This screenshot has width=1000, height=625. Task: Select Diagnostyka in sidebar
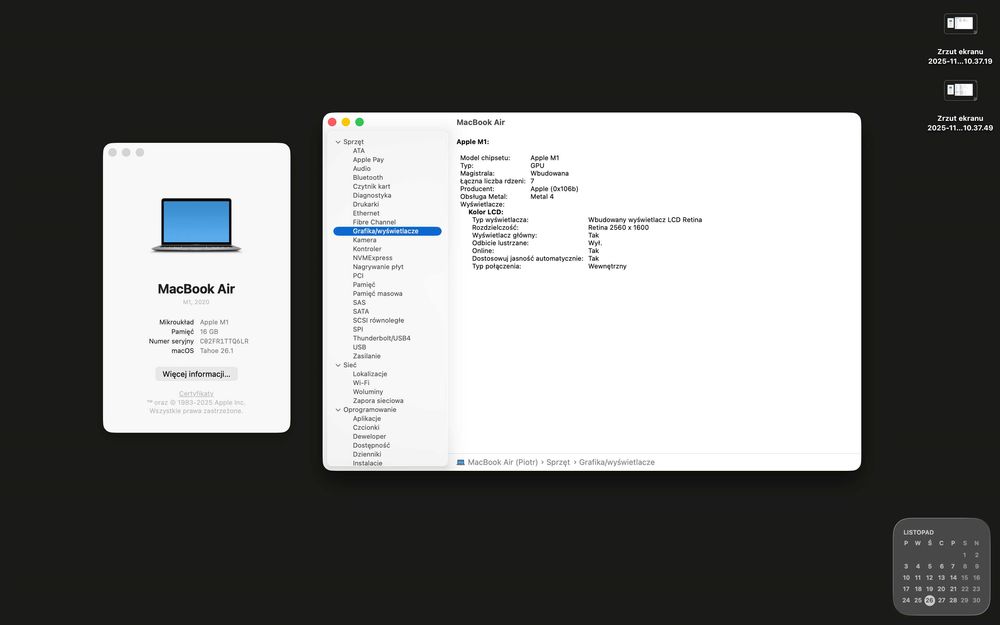(372, 196)
